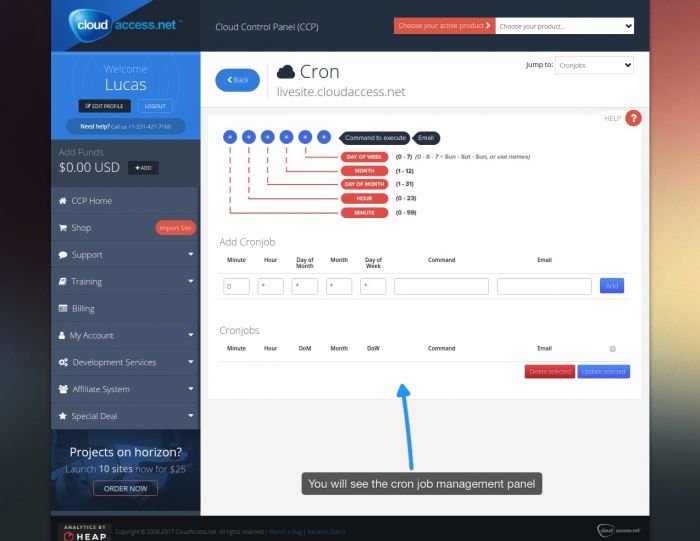Screen dimensions: 700x541
Task: Click the Add Cronjob section heading
Action: click(247, 242)
